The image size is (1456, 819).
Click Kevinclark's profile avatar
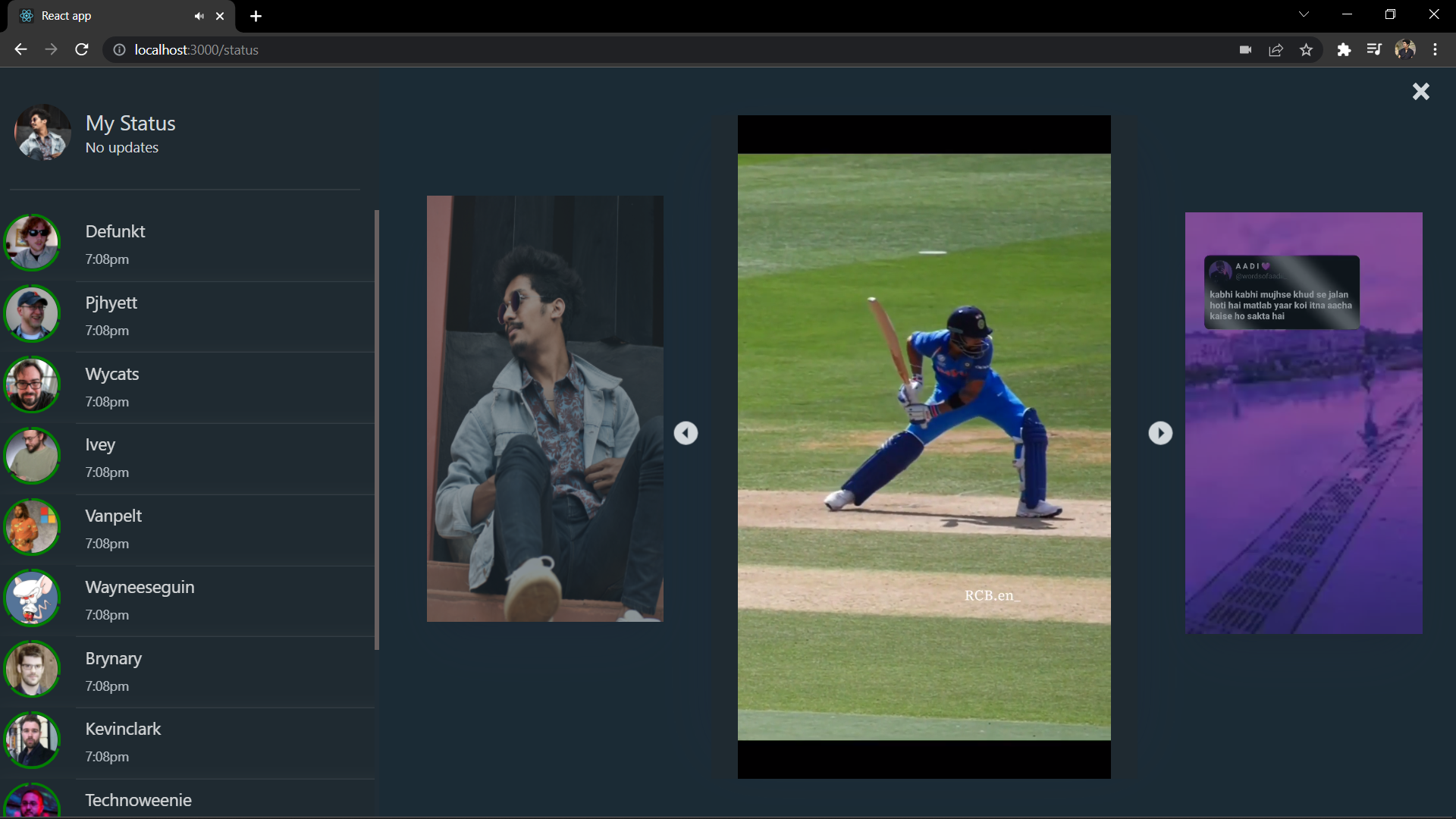coord(32,740)
